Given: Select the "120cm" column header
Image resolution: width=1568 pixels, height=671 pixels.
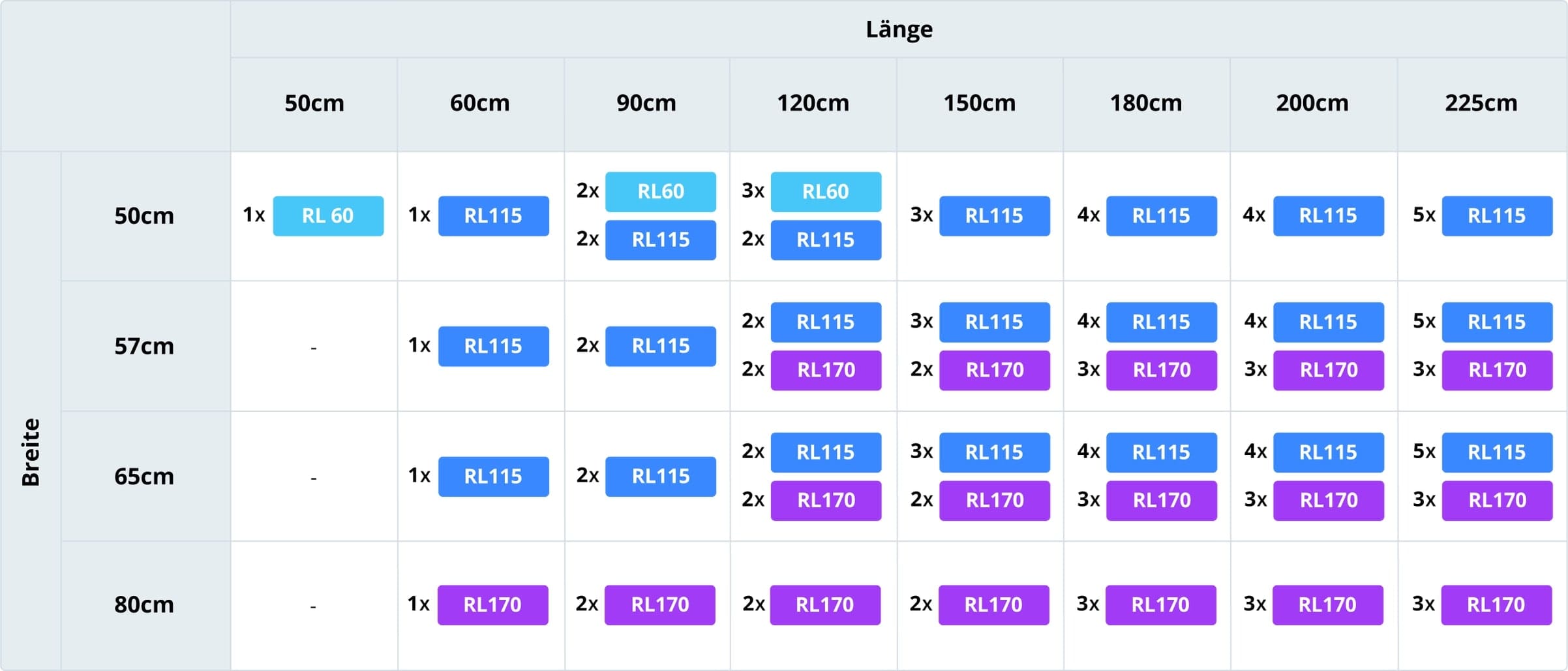Looking at the screenshot, I should [x=813, y=103].
